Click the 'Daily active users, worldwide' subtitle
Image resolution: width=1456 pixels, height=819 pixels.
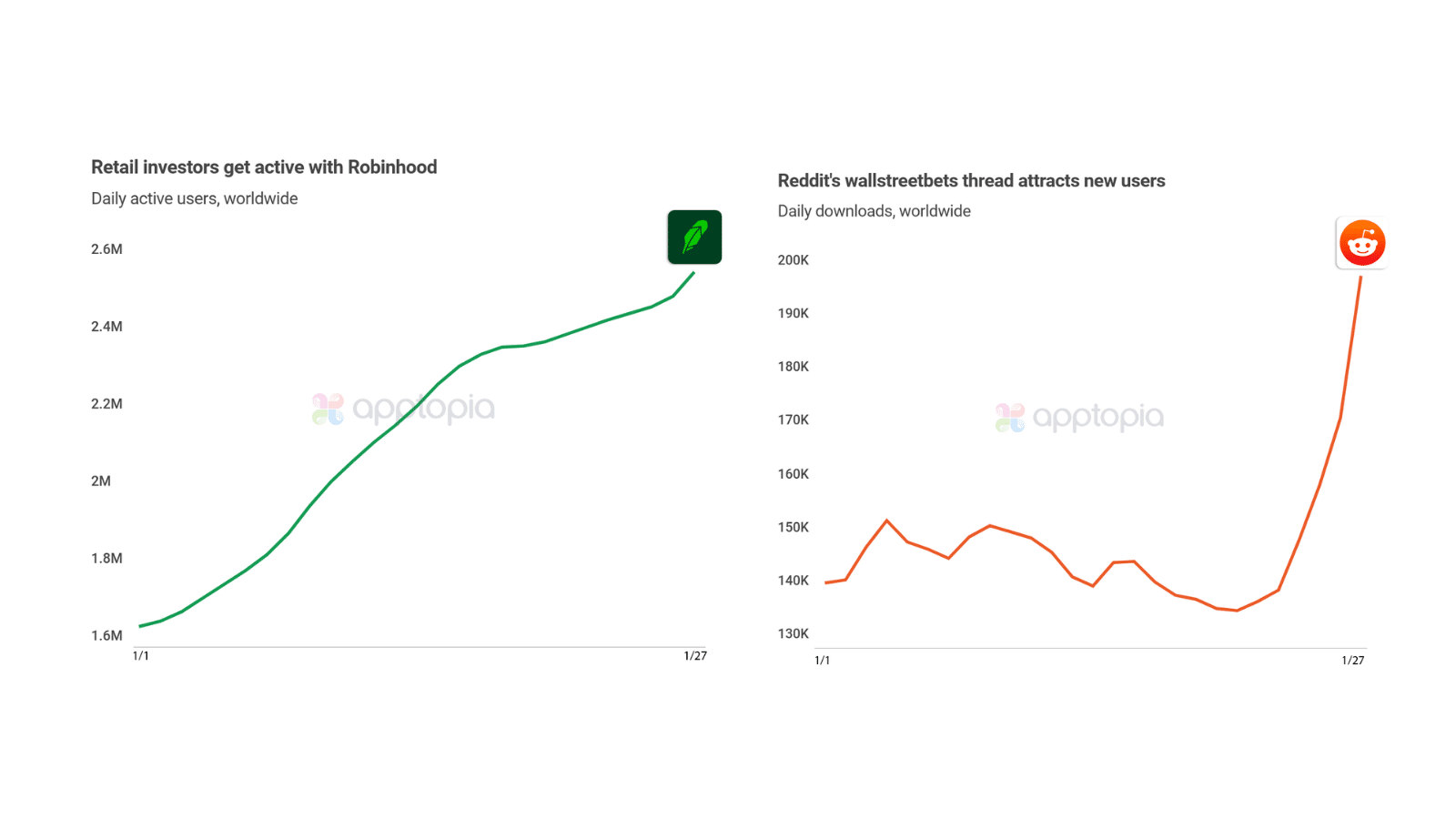194,198
